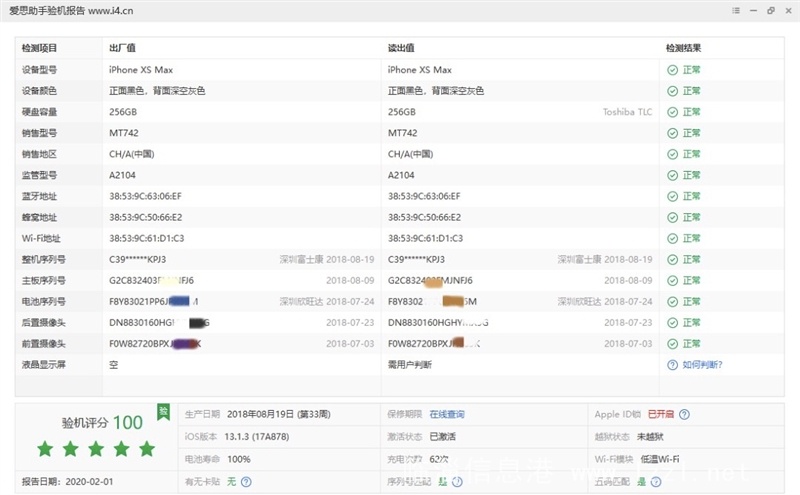Select the 报告日期: 2020-02-01 text
Image resolution: width=800 pixels, height=495 pixels.
[x=67, y=482]
